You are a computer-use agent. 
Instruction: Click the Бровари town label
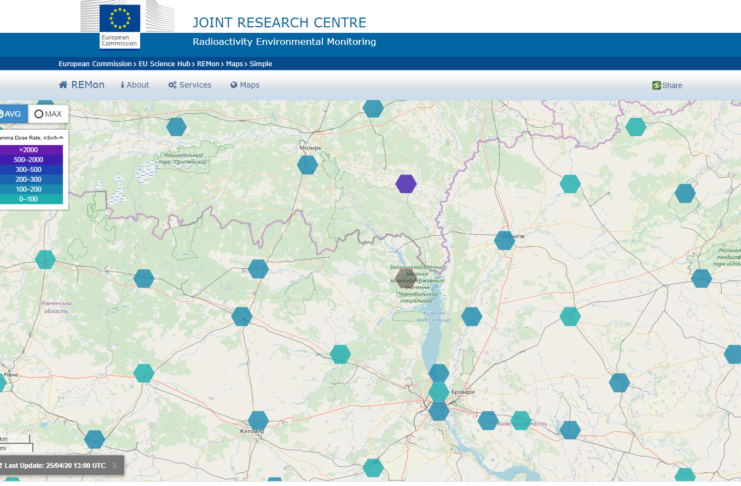click(463, 392)
